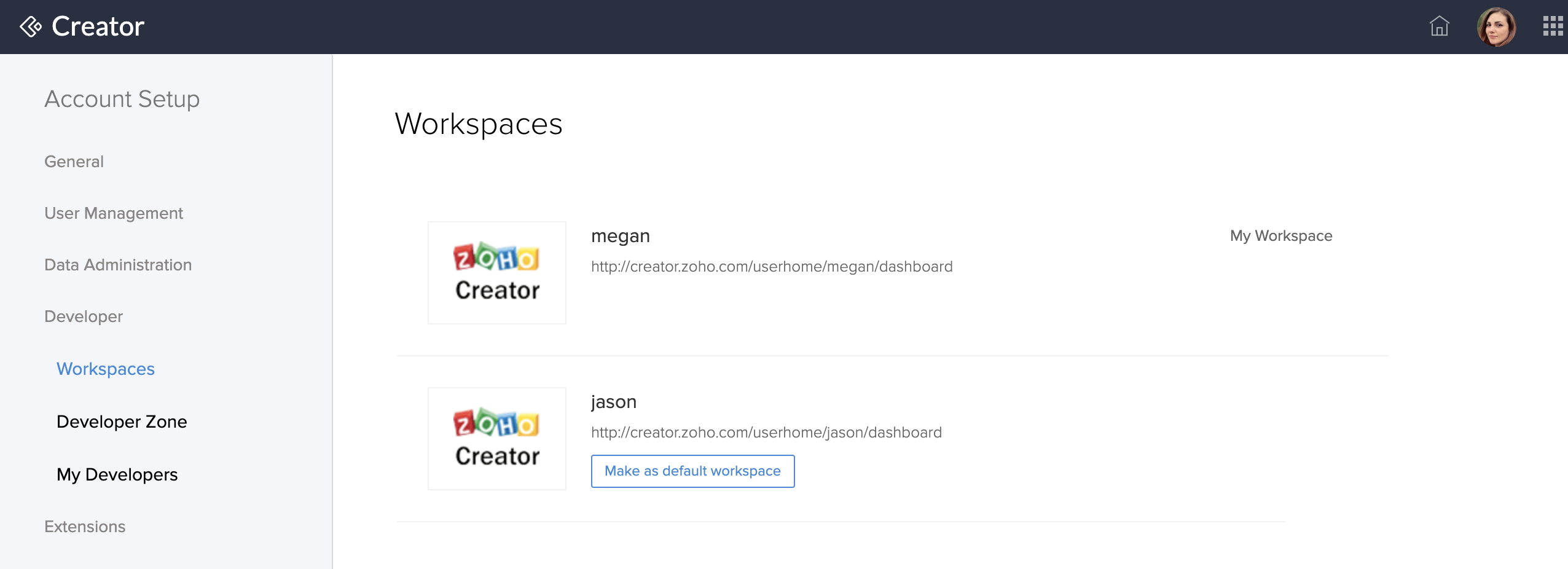
Task: Open Data Administration section
Action: (118, 265)
